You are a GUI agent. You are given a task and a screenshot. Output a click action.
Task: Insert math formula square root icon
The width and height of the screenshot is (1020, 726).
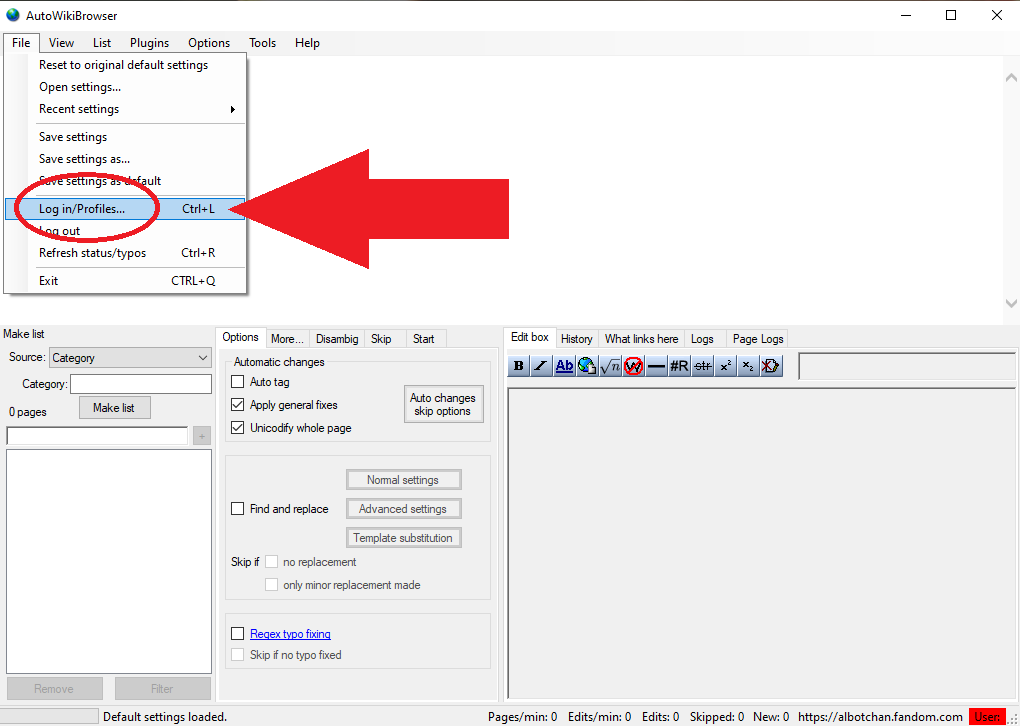610,366
